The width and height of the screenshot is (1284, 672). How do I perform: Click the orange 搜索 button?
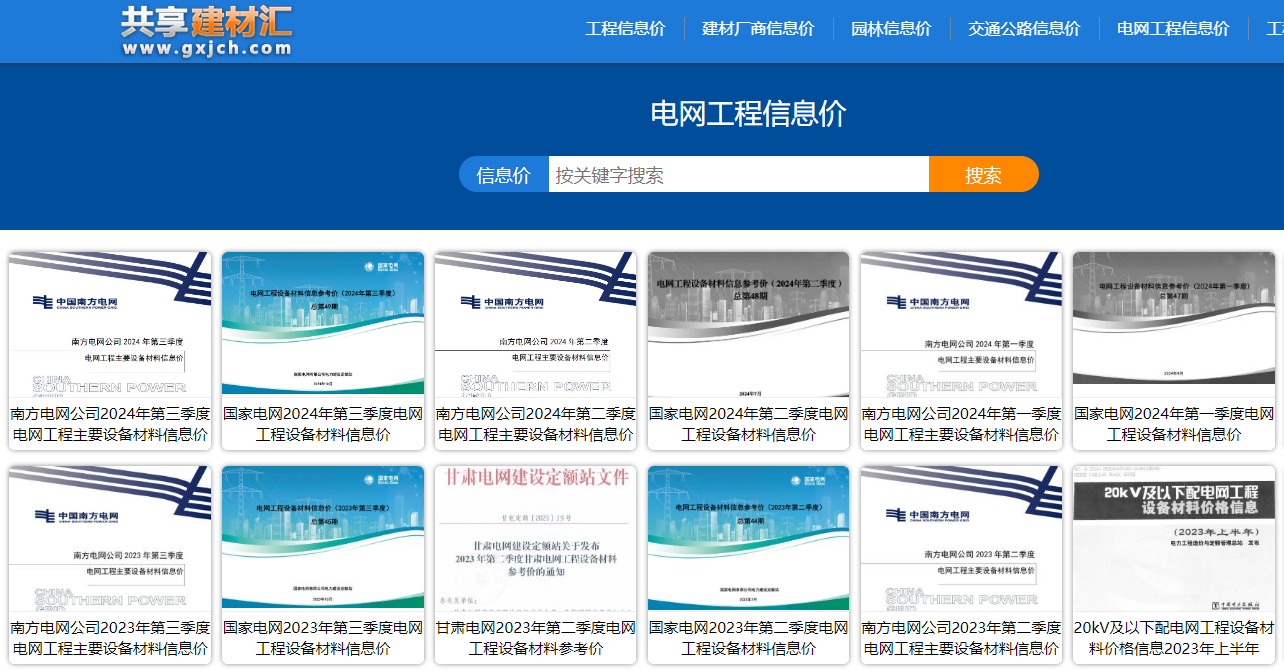coord(984,175)
